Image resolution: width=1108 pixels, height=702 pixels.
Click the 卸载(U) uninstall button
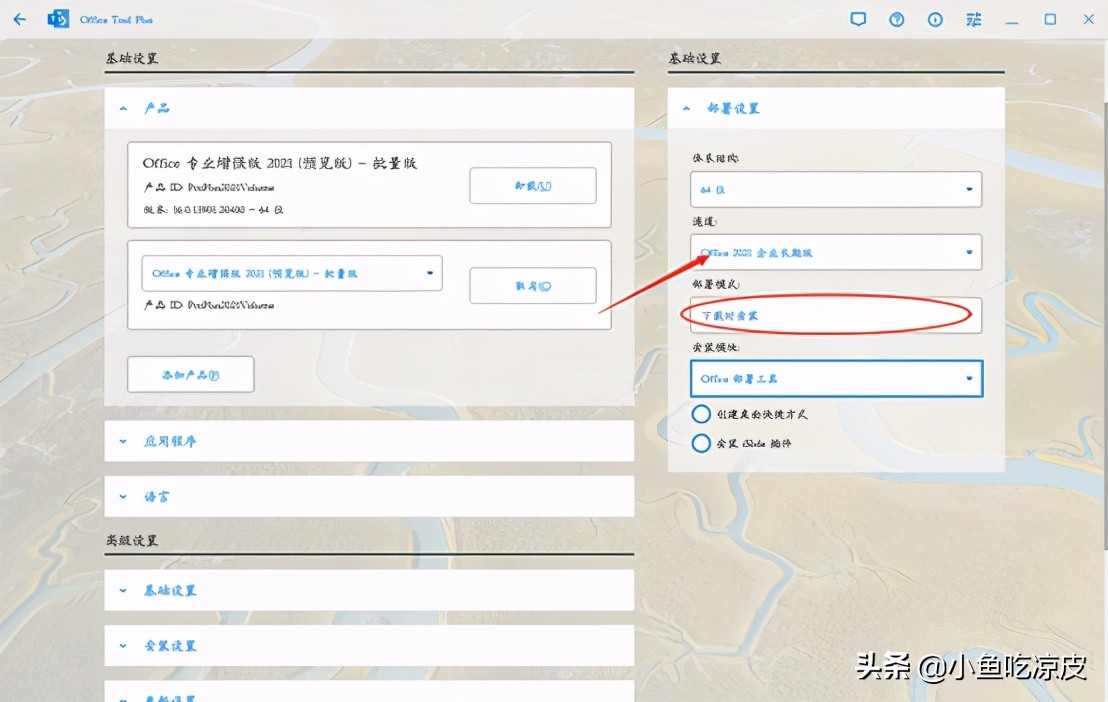(x=533, y=186)
